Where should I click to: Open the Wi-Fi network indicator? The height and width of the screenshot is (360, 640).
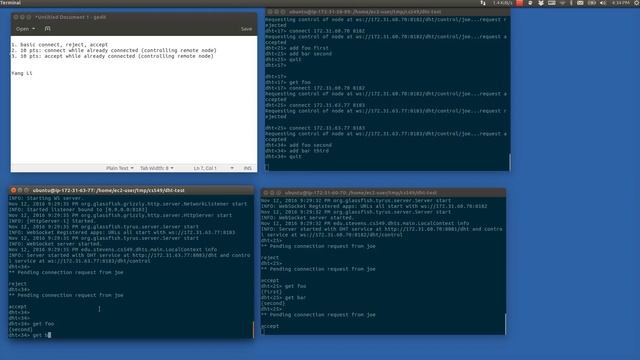(562, 3)
